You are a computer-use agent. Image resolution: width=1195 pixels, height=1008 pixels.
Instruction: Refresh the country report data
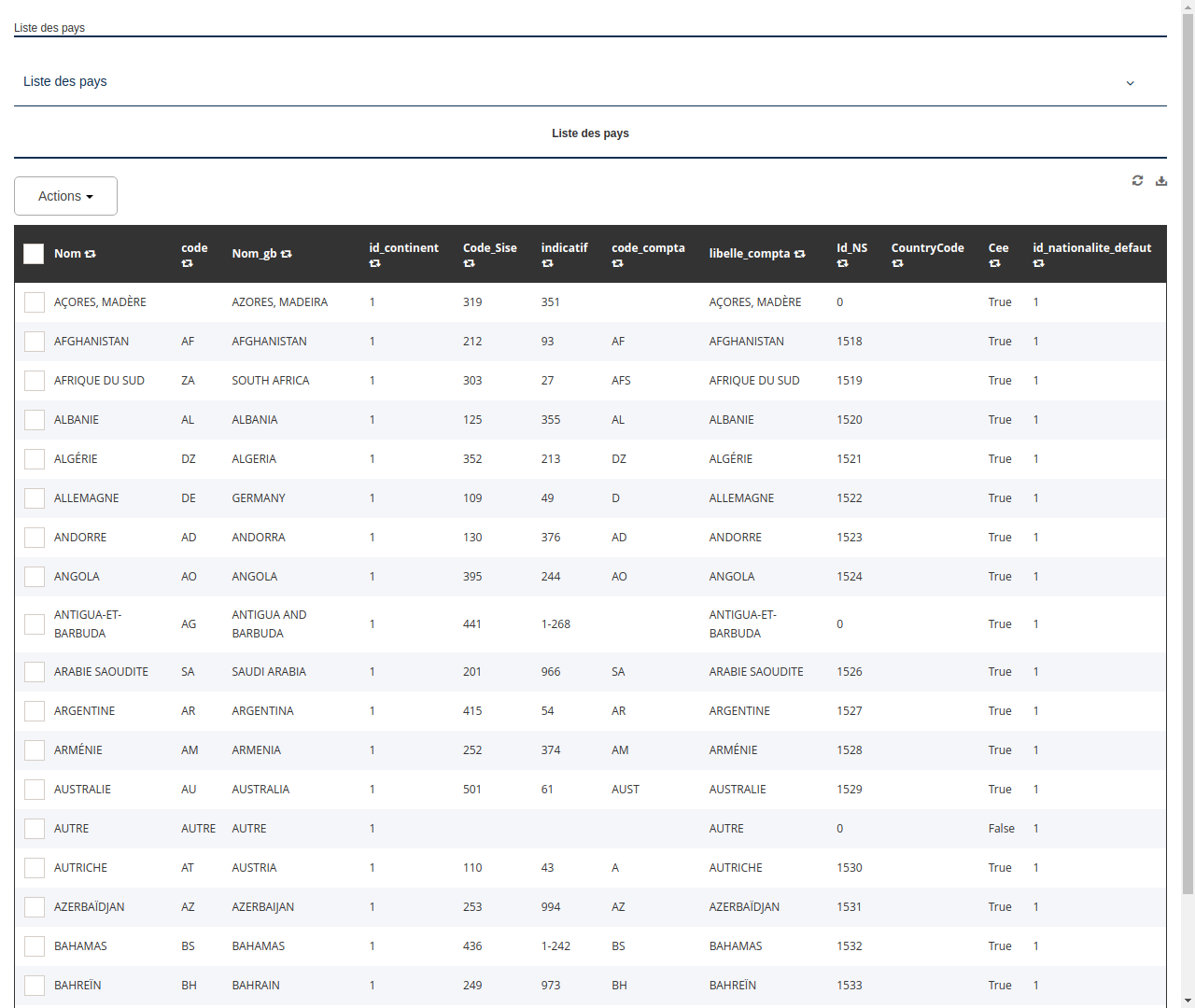point(1137,180)
